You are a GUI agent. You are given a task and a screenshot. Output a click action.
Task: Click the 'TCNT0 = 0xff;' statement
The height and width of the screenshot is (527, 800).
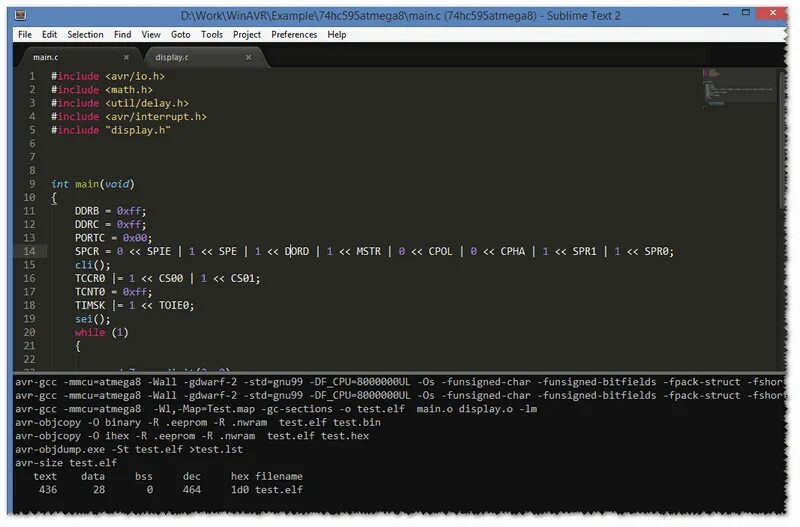pyautogui.click(x=113, y=292)
